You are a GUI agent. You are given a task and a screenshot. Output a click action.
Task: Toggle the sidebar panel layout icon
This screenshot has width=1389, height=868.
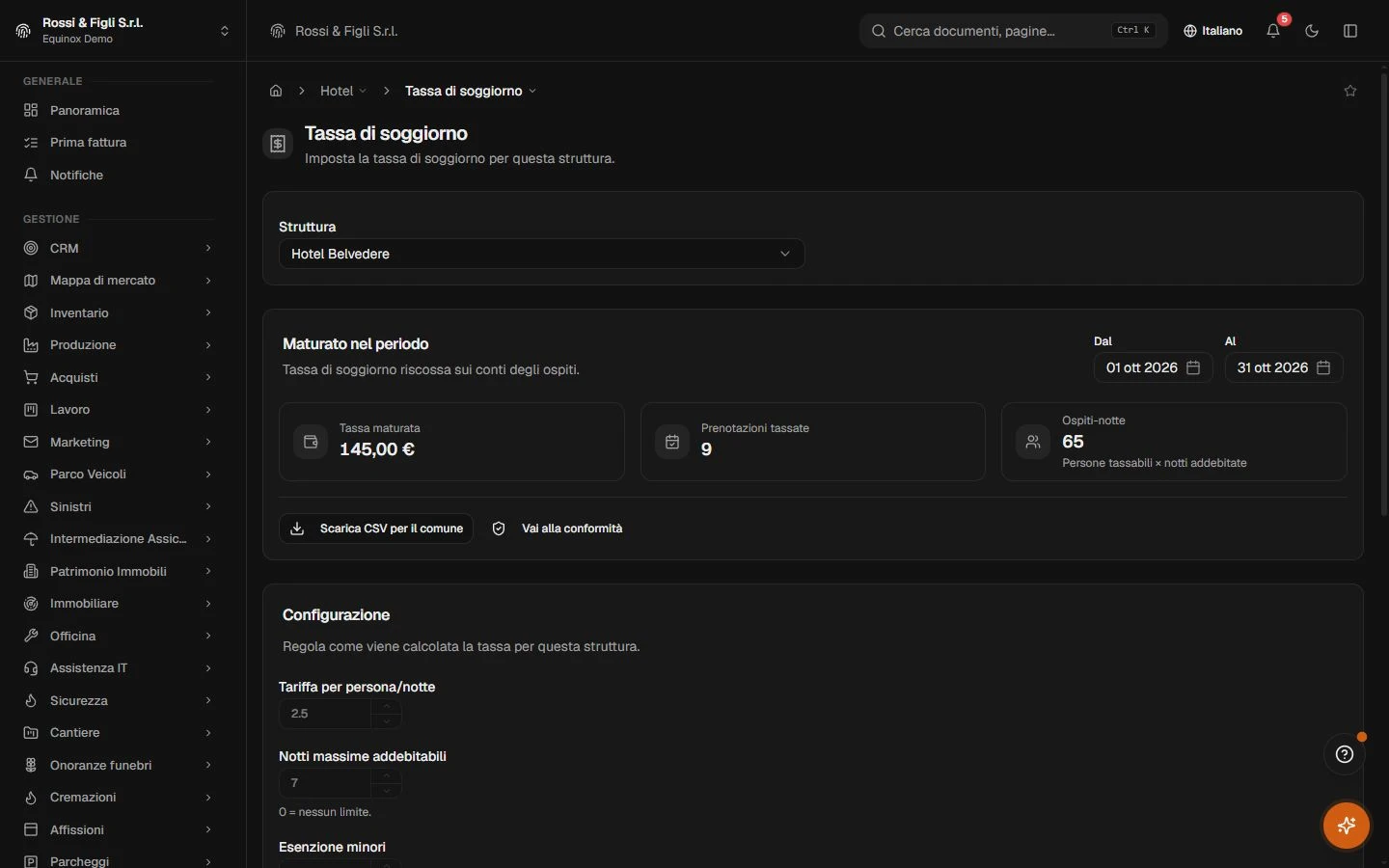click(x=1350, y=31)
